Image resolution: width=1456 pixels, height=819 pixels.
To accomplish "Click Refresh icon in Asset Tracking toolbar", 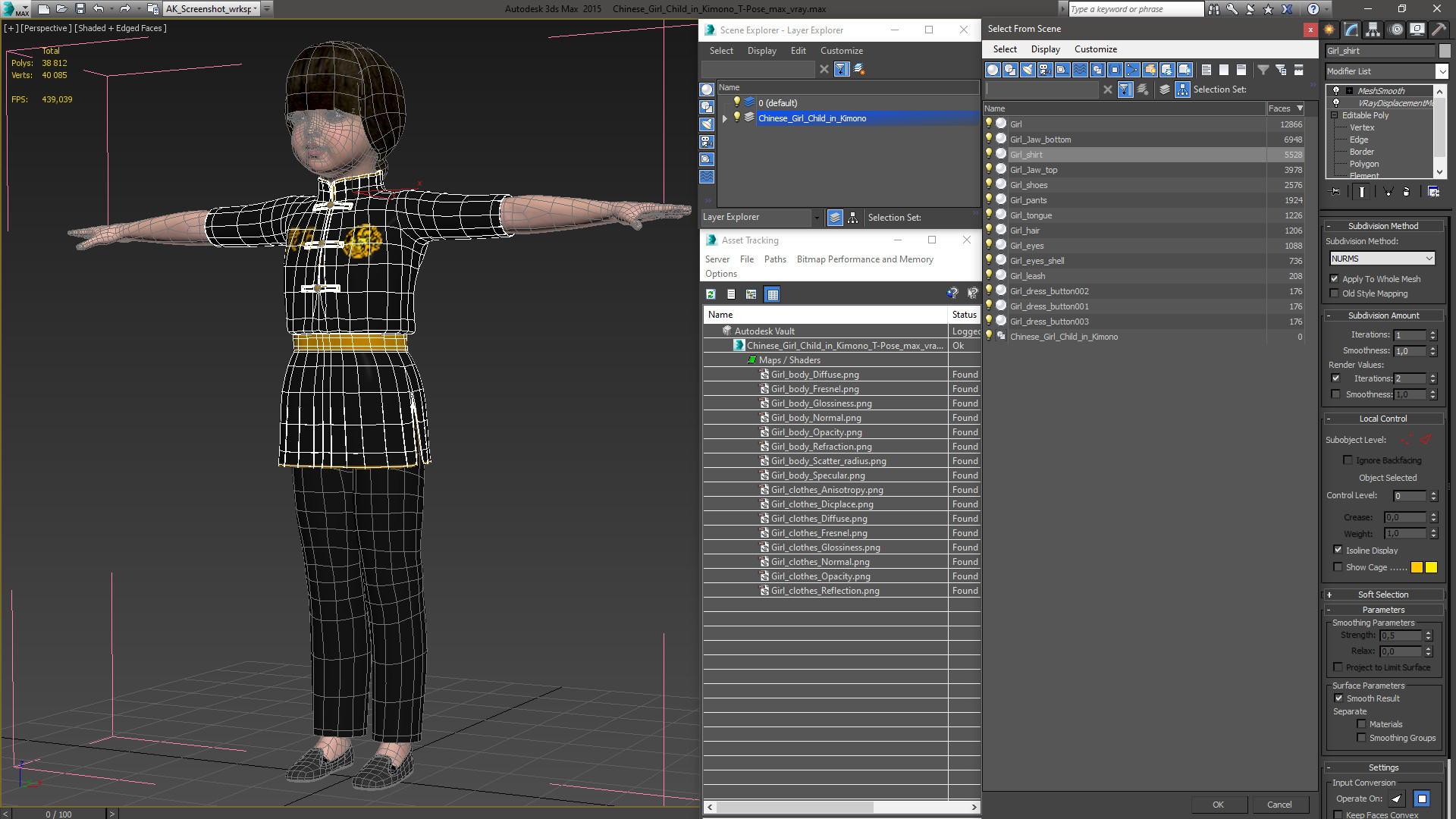I will coord(711,294).
